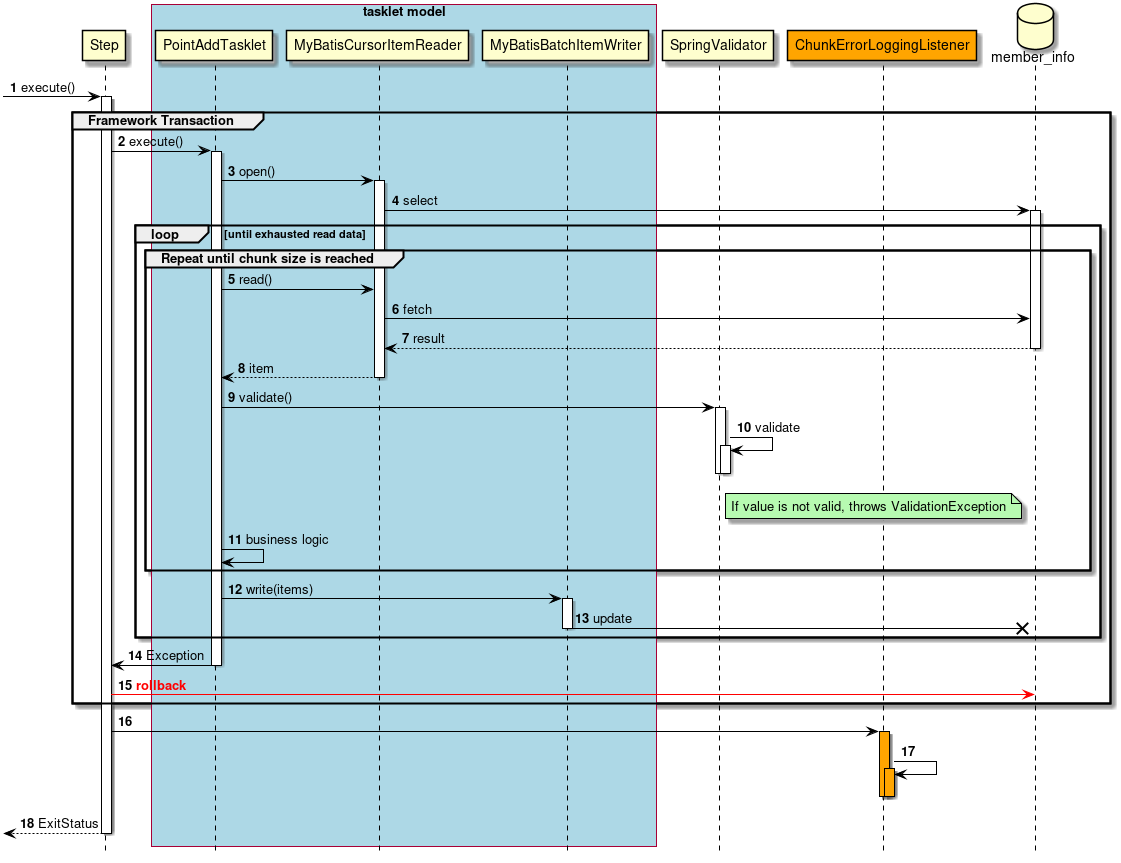Click the '11 business logic' label
Image resolution: width=1121 pixels, height=863 pixels.
tap(278, 540)
